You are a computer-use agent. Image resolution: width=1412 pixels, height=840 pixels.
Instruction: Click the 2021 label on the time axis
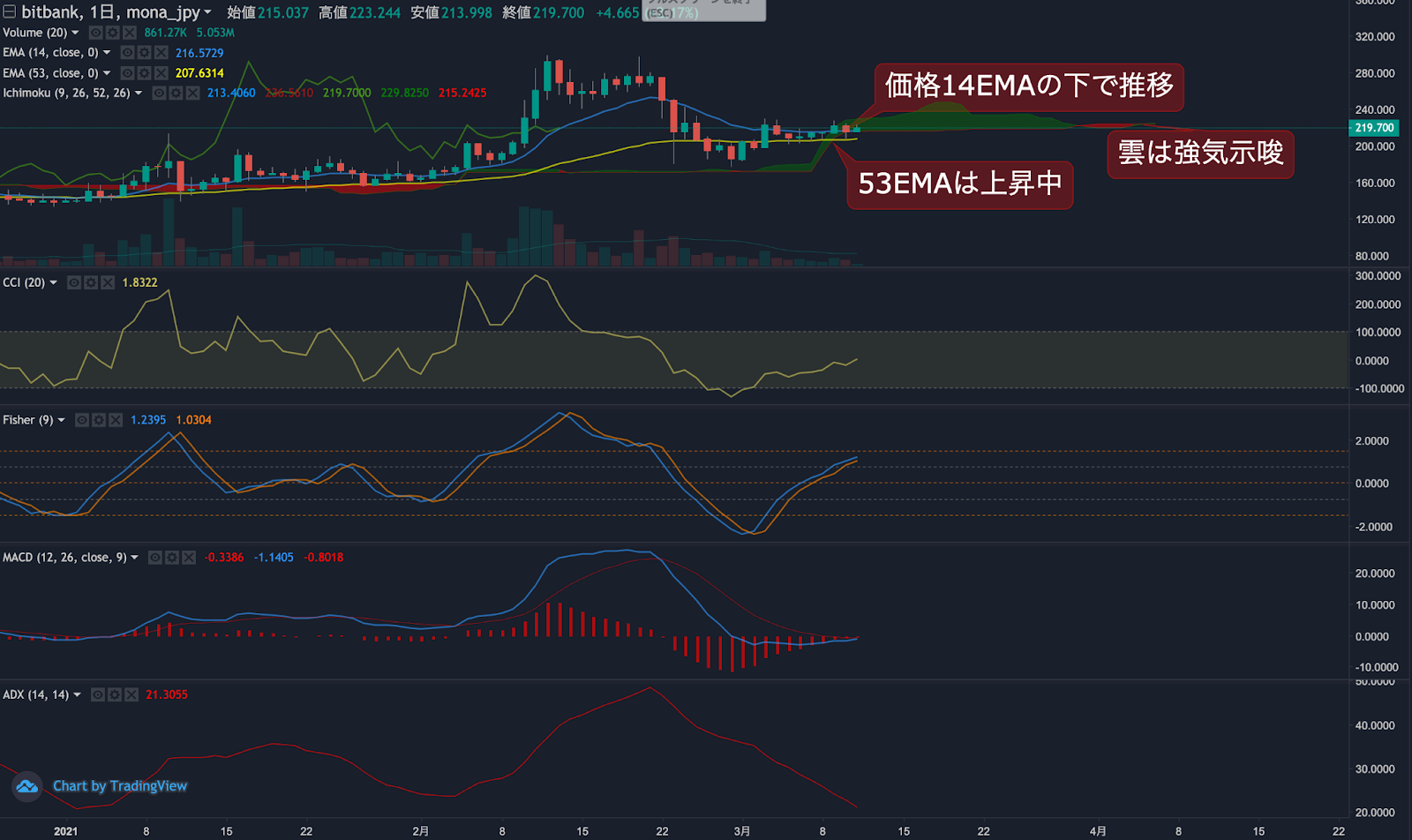[x=65, y=831]
